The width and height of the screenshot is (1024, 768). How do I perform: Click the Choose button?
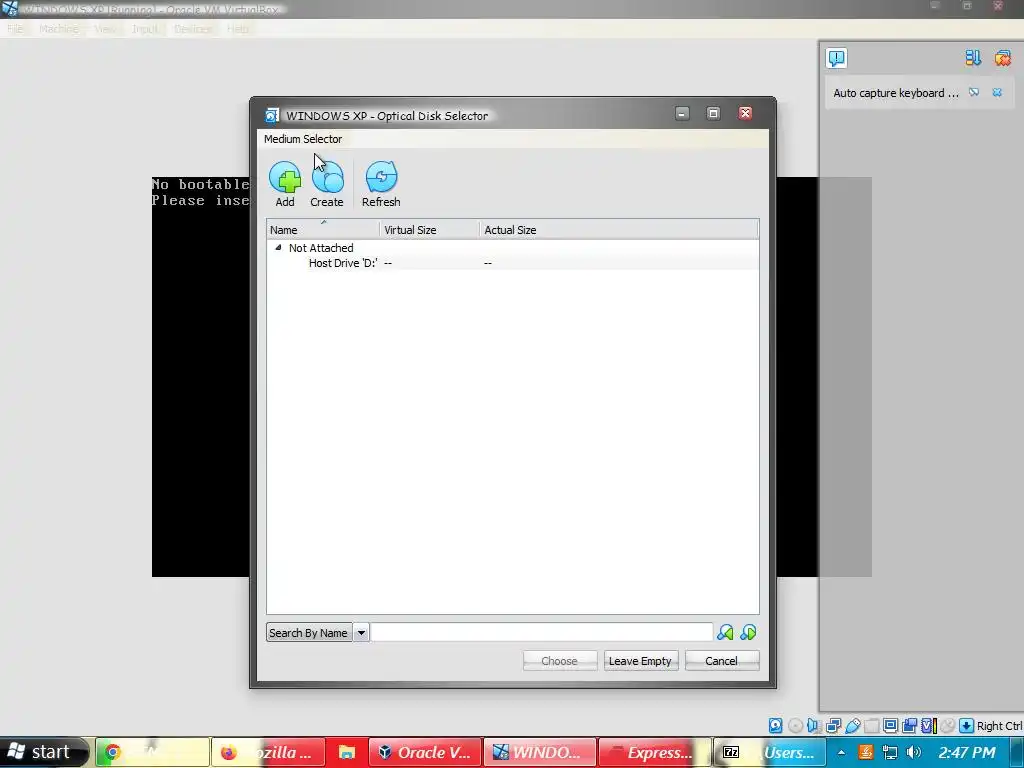pyautogui.click(x=560, y=661)
